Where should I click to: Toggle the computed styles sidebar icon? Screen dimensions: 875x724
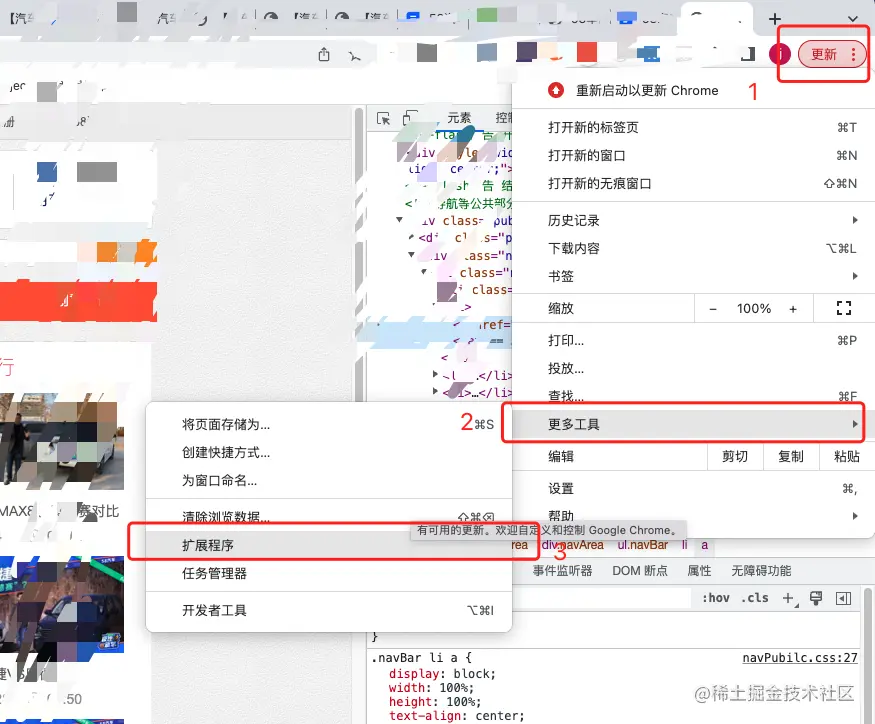point(843,598)
